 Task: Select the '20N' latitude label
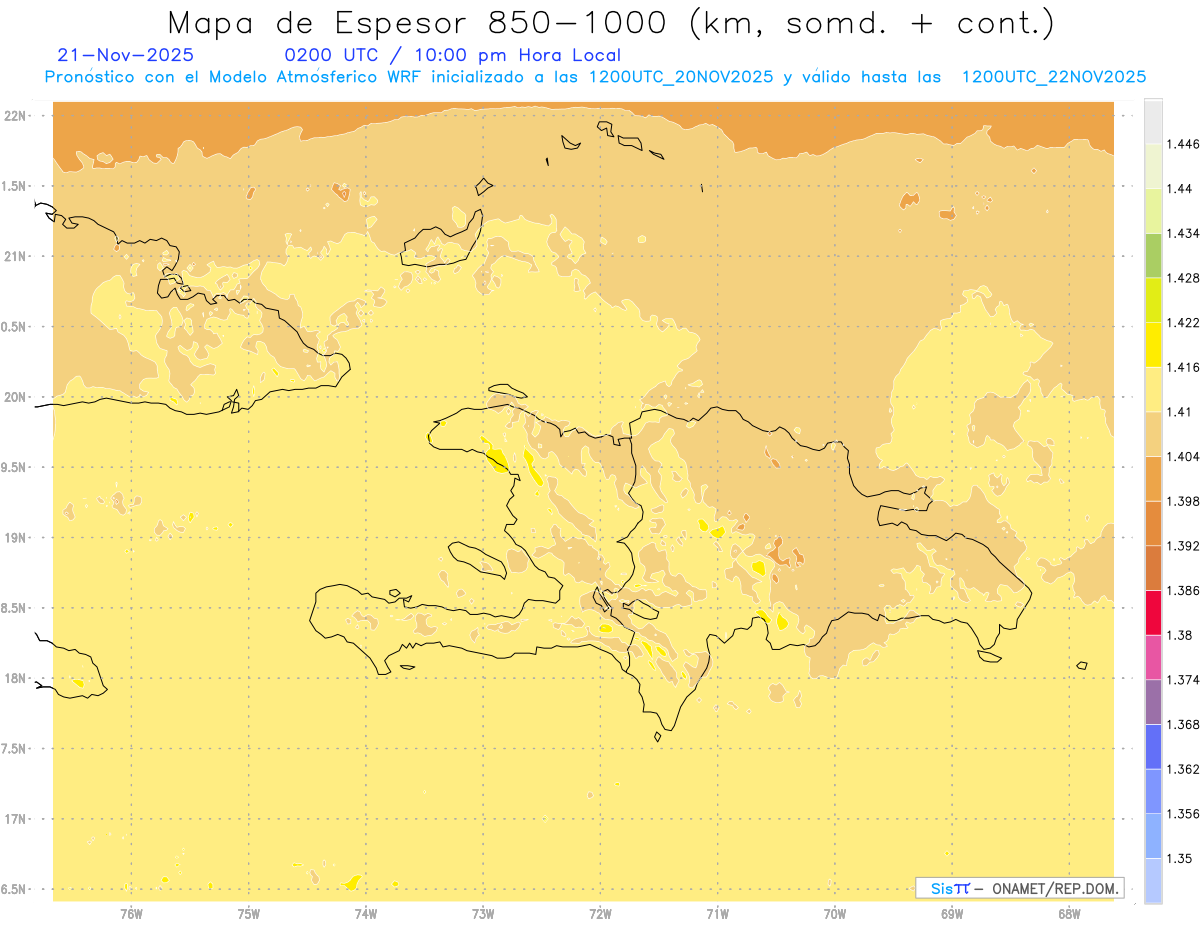15,397
